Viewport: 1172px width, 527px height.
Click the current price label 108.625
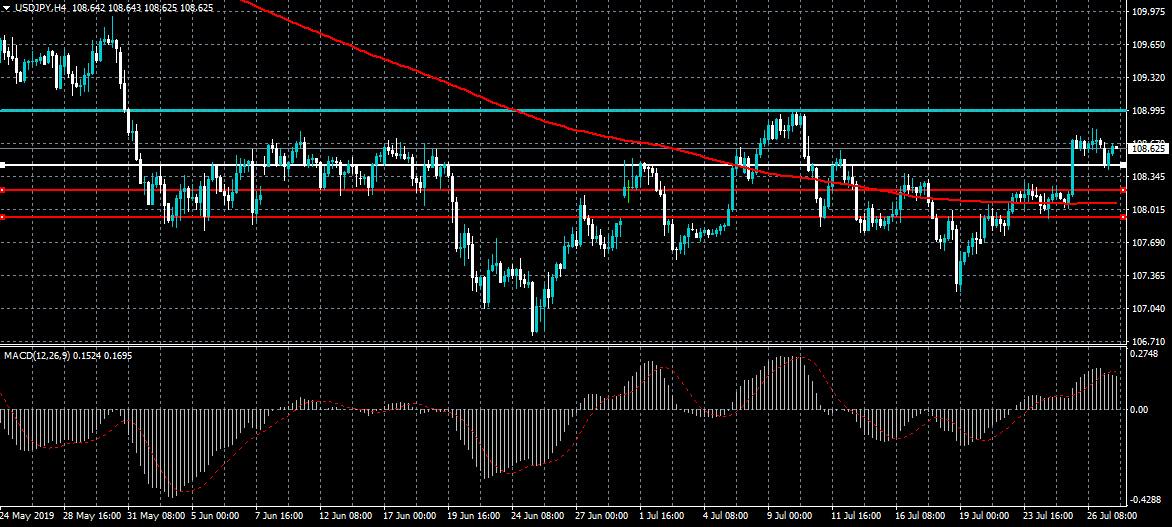pos(1149,149)
